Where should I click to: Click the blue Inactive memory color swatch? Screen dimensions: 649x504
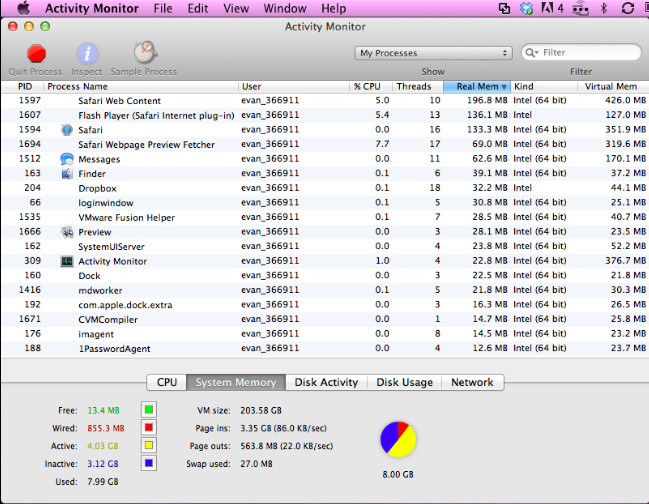point(149,463)
